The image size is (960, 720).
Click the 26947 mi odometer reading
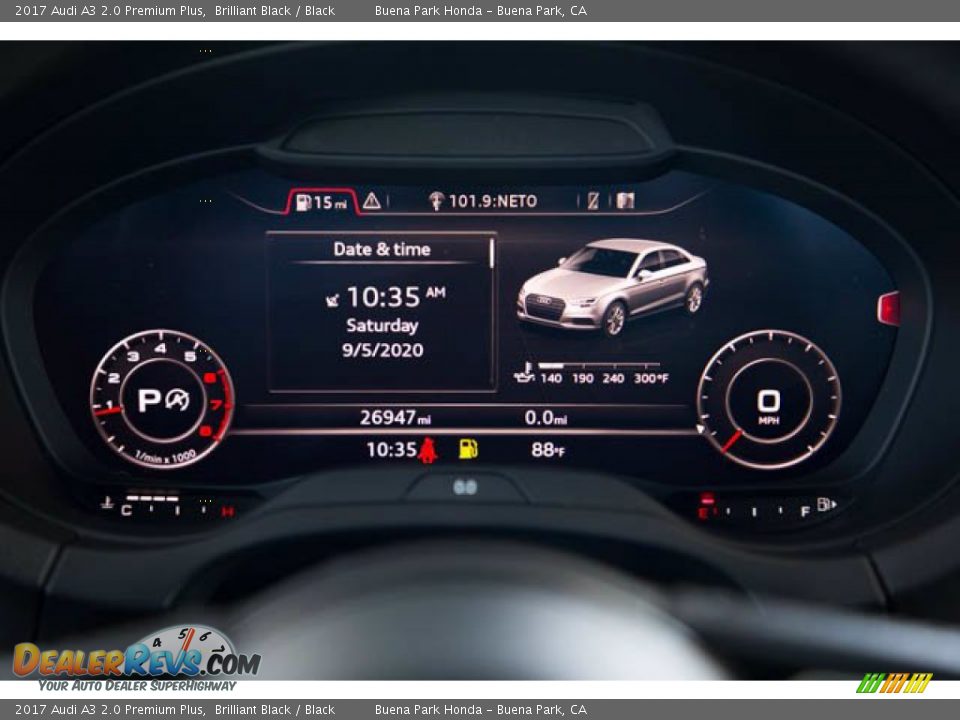395,418
